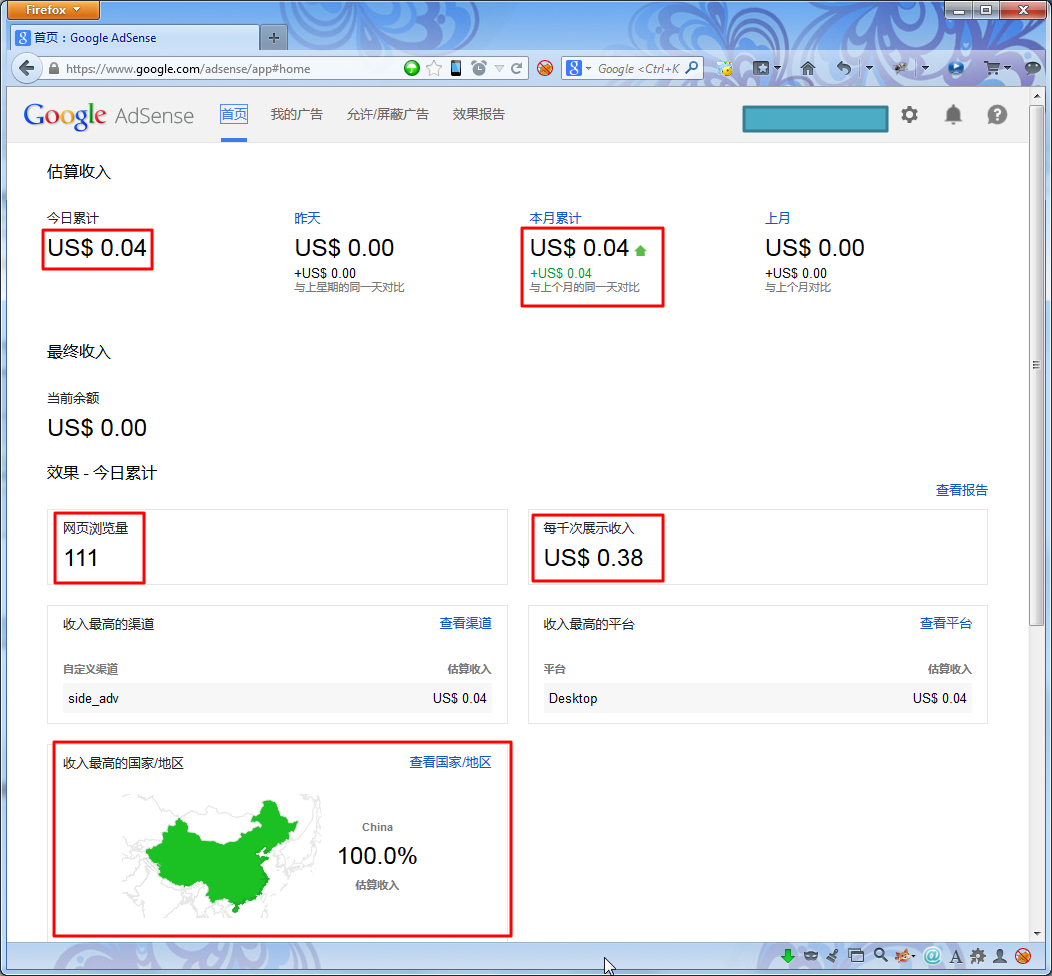Open the 效果报告 tab

pyautogui.click(x=478, y=114)
